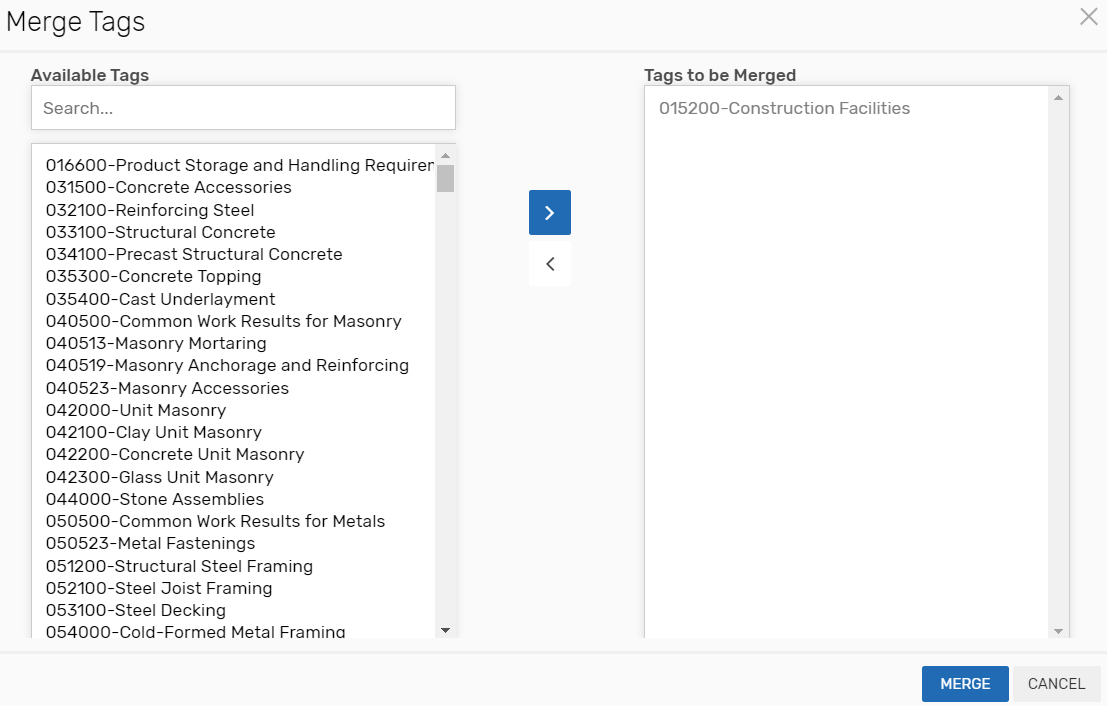Image resolution: width=1107 pixels, height=706 pixels.
Task: Choose 050523-Metal Fastenings tag
Action: [x=150, y=543]
